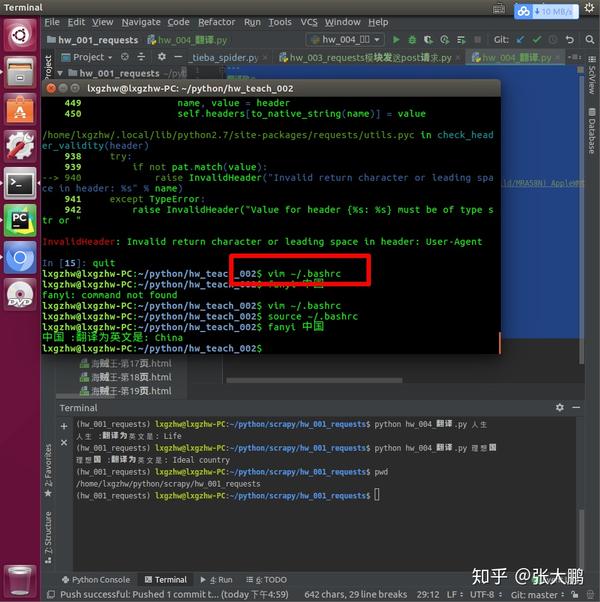
Task: Click the 29:12 cursor position indicator
Action: click(428, 594)
